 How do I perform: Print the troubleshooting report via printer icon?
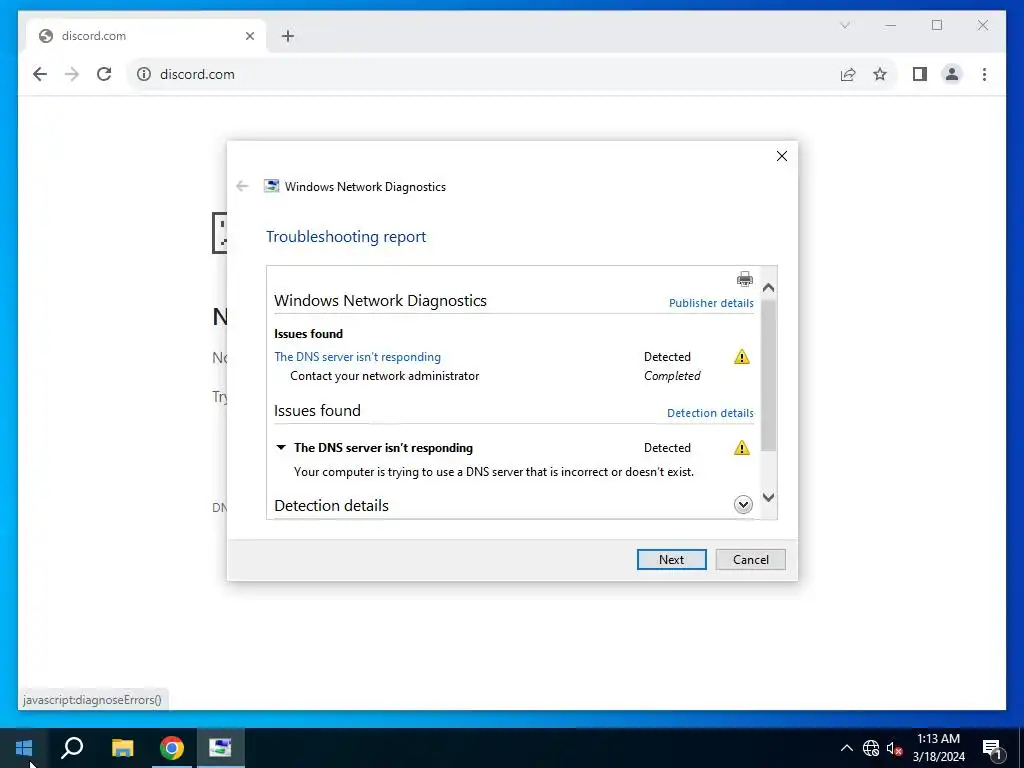pos(744,280)
